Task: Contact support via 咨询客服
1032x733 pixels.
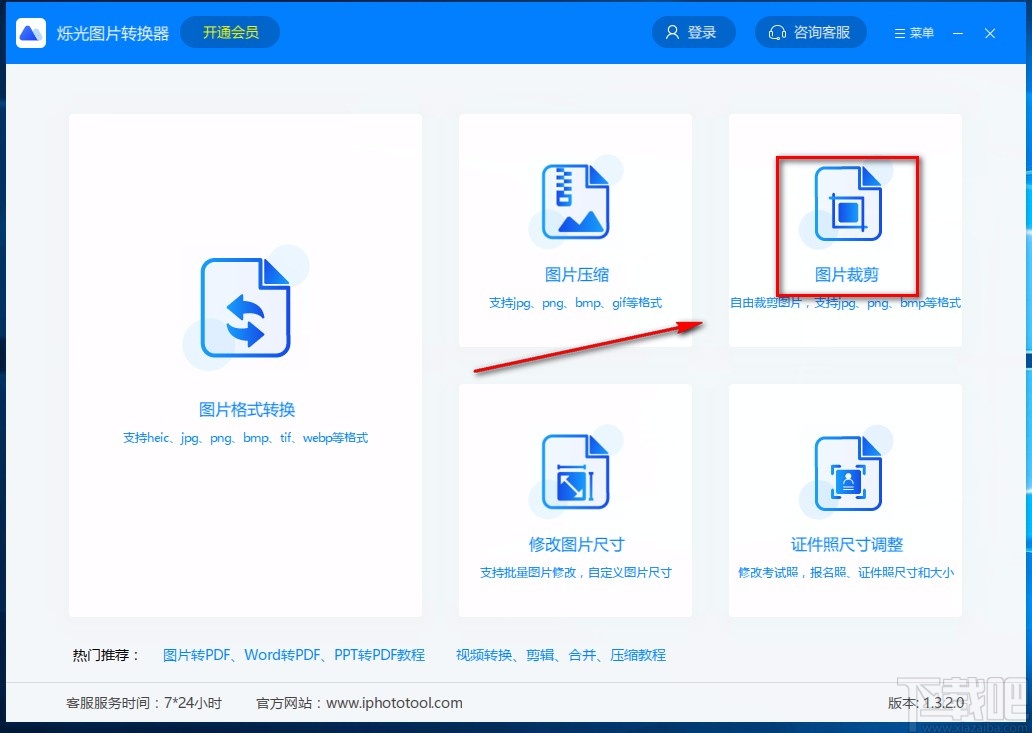Action: [x=811, y=31]
